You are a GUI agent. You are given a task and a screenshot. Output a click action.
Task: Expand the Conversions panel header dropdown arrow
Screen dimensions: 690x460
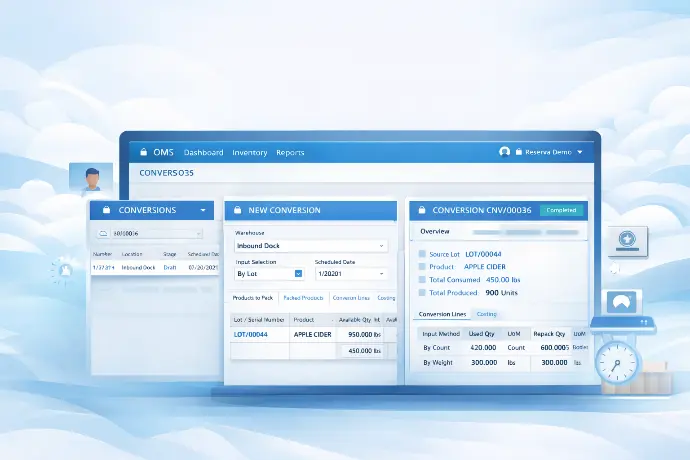[x=203, y=210]
